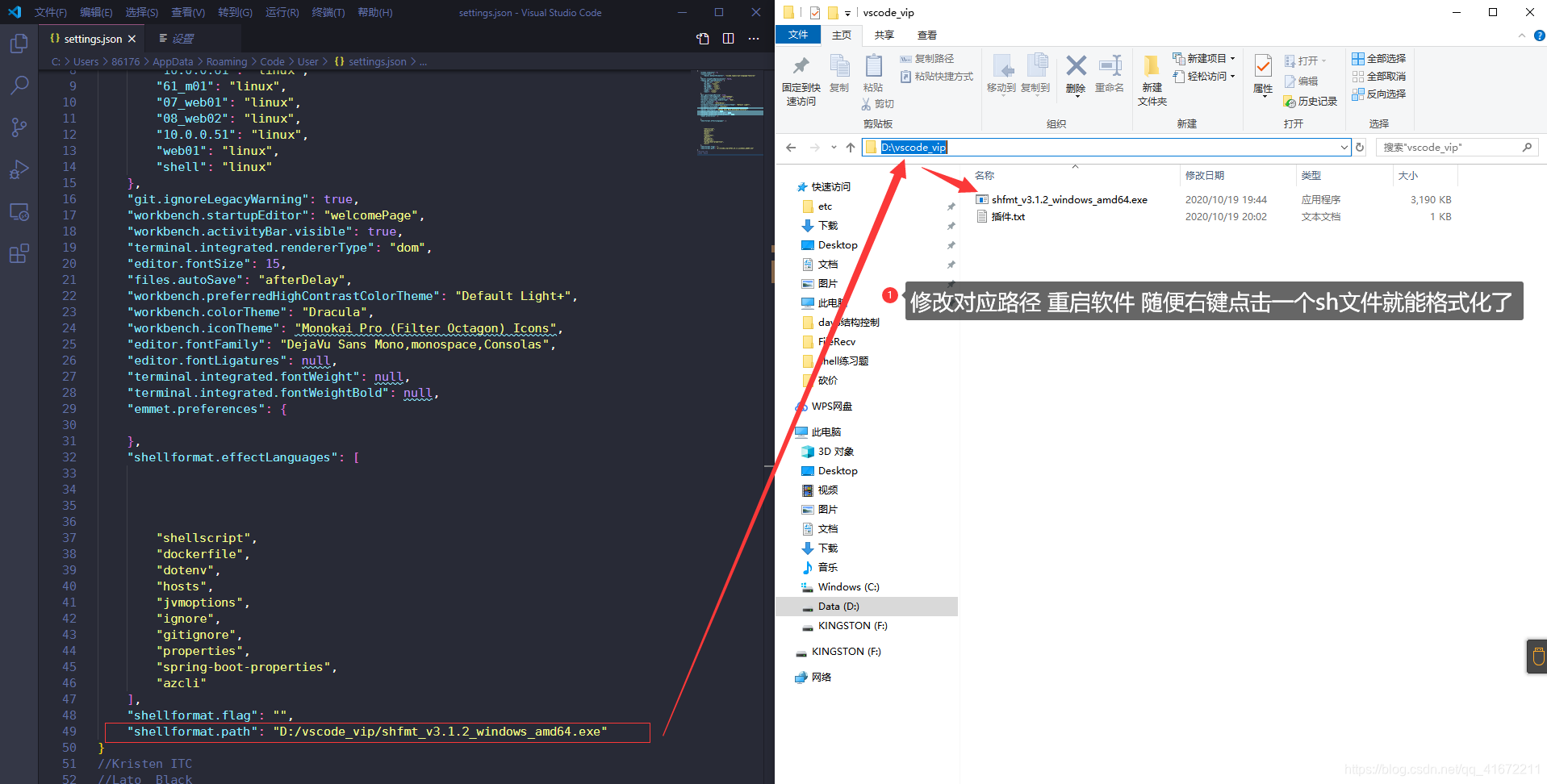Split the VS Code editor to the right
1547x784 pixels.
[729, 39]
